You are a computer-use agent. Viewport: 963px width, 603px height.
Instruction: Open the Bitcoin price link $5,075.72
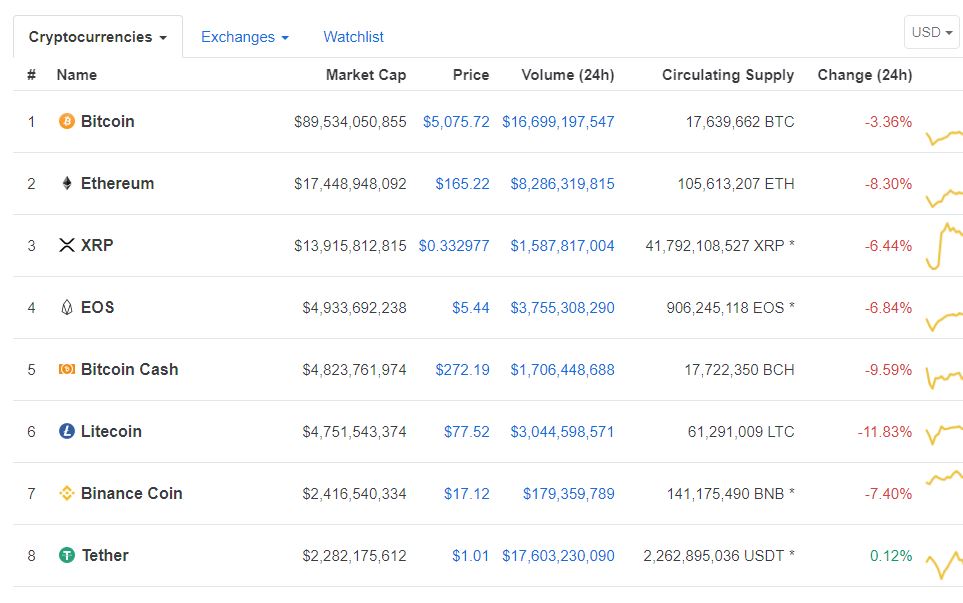point(456,122)
